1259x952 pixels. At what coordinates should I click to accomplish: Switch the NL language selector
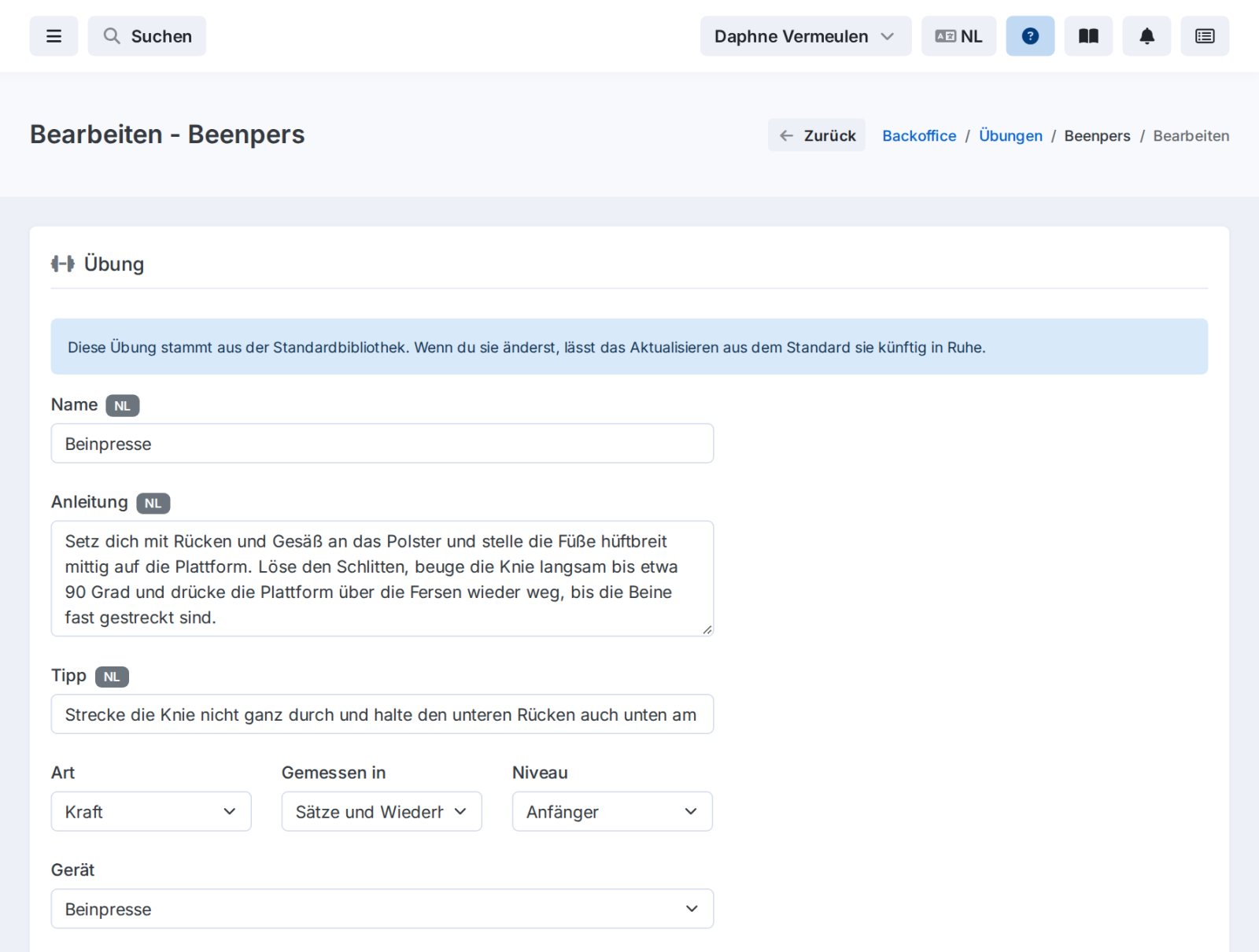958,36
